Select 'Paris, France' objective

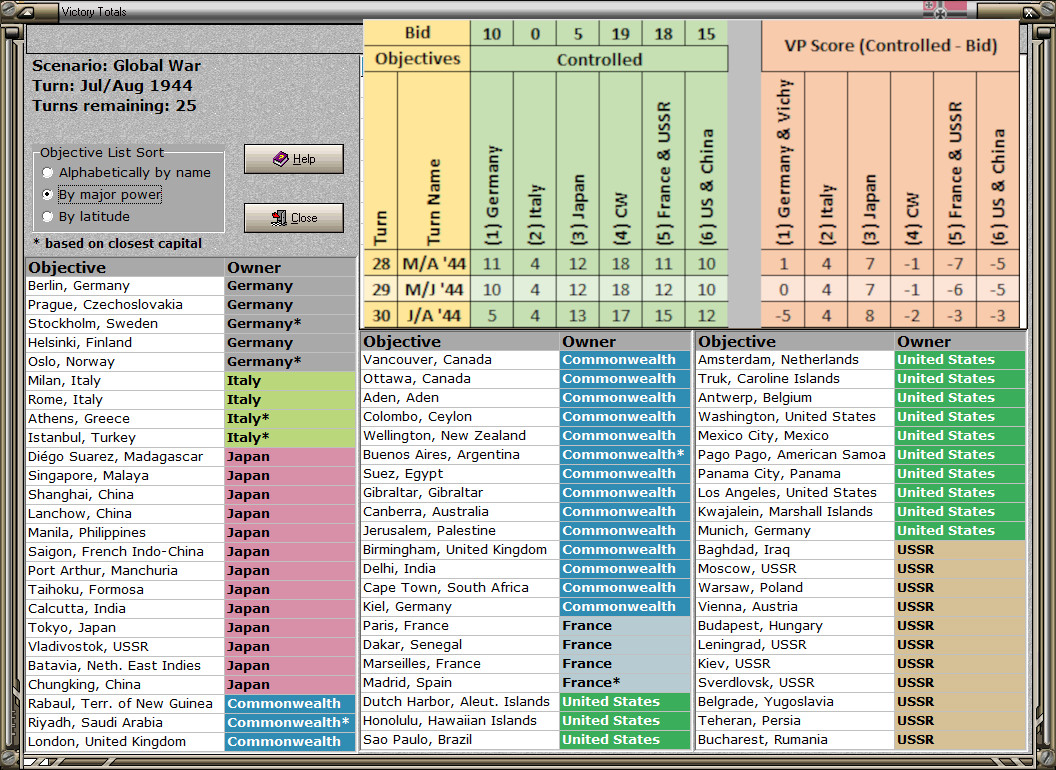(x=460, y=626)
